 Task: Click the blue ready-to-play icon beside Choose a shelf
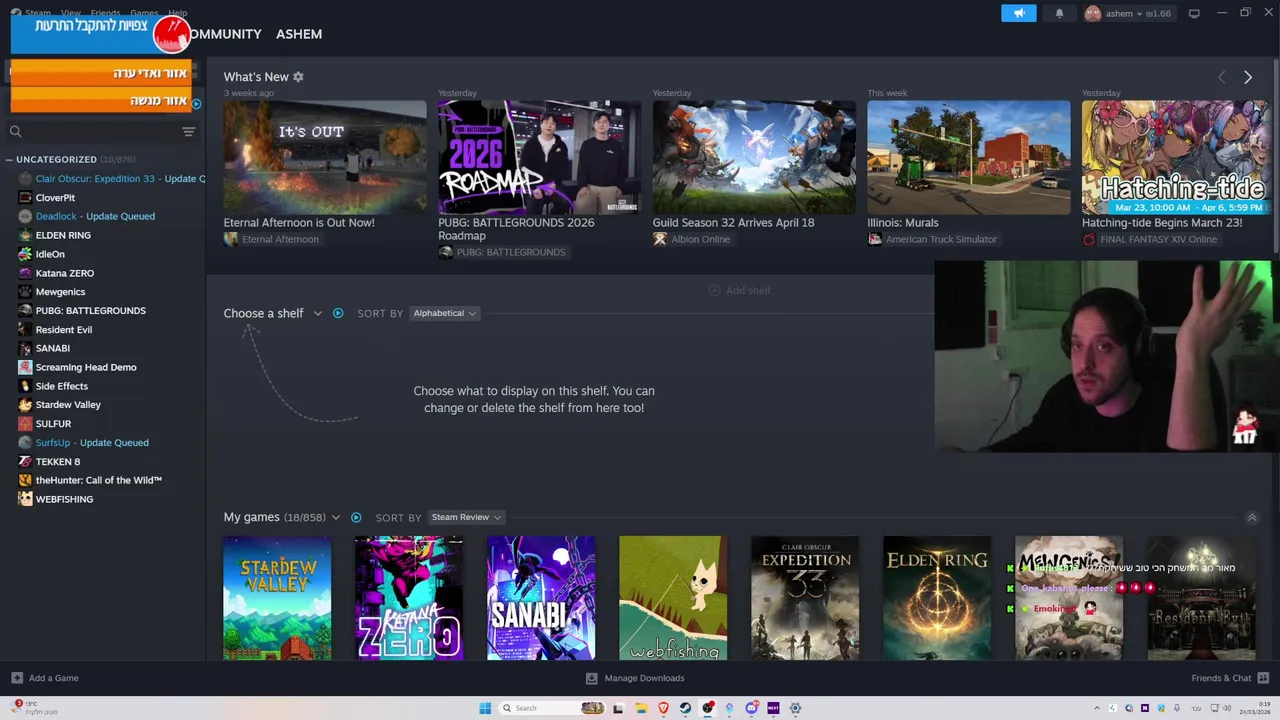tap(338, 313)
